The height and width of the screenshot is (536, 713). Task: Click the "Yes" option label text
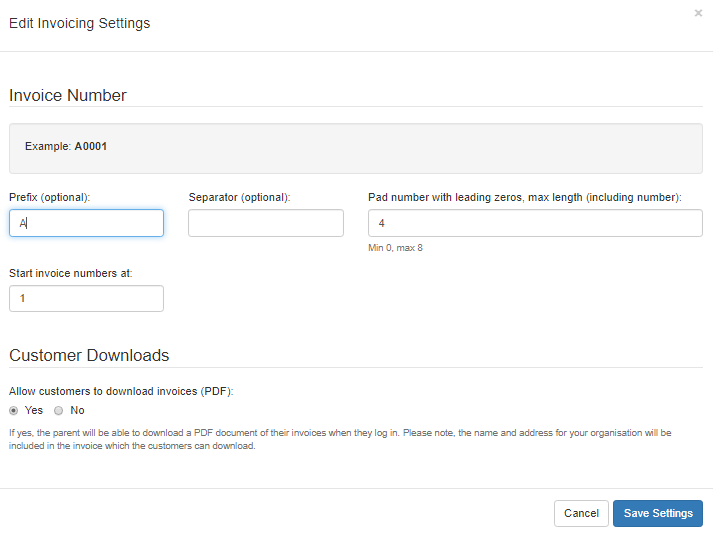[x=34, y=410]
